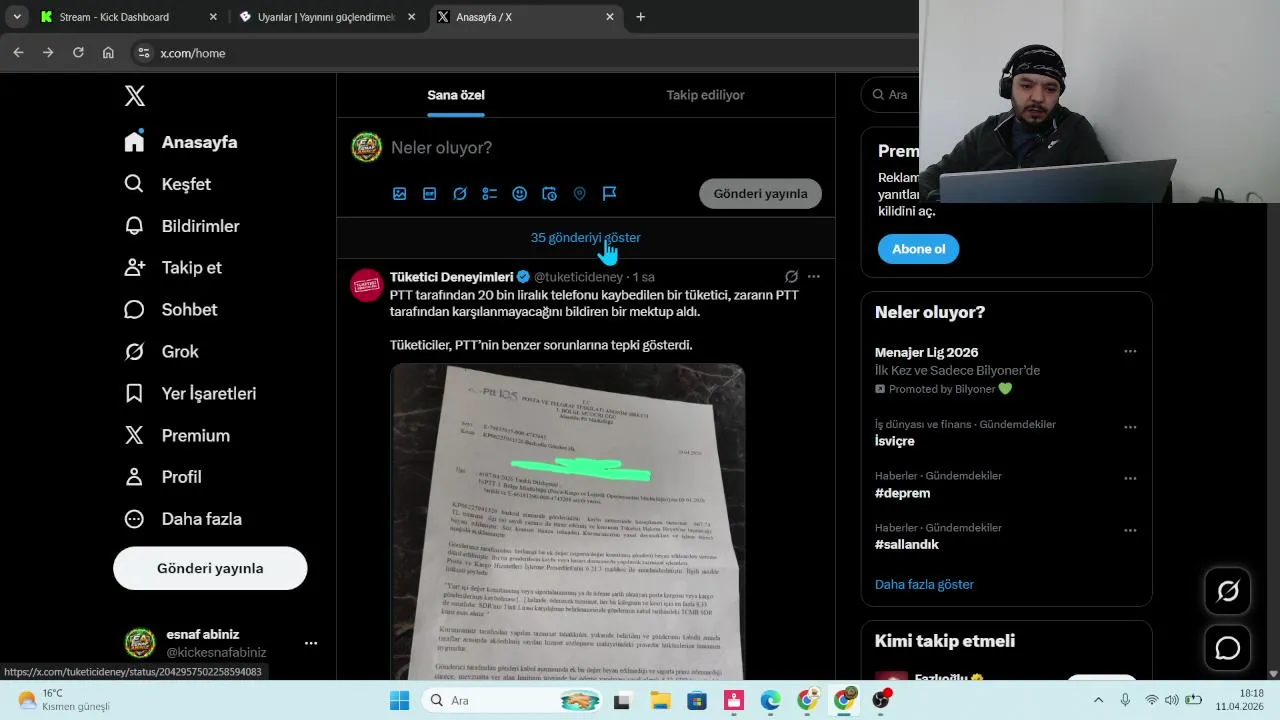Open floating chat messages button
This screenshot has width=1280, height=720.
point(1228,648)
